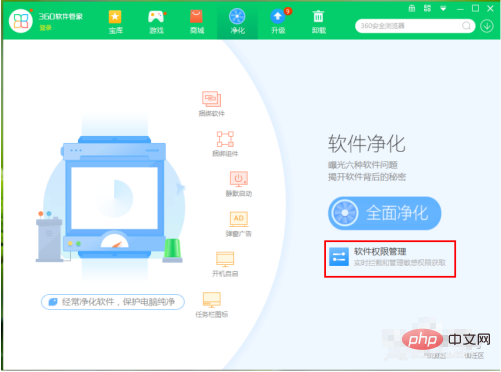This screenshot has height=372, width=501.
Task: Open the 商城 store tab
Action: click(197, 22)
